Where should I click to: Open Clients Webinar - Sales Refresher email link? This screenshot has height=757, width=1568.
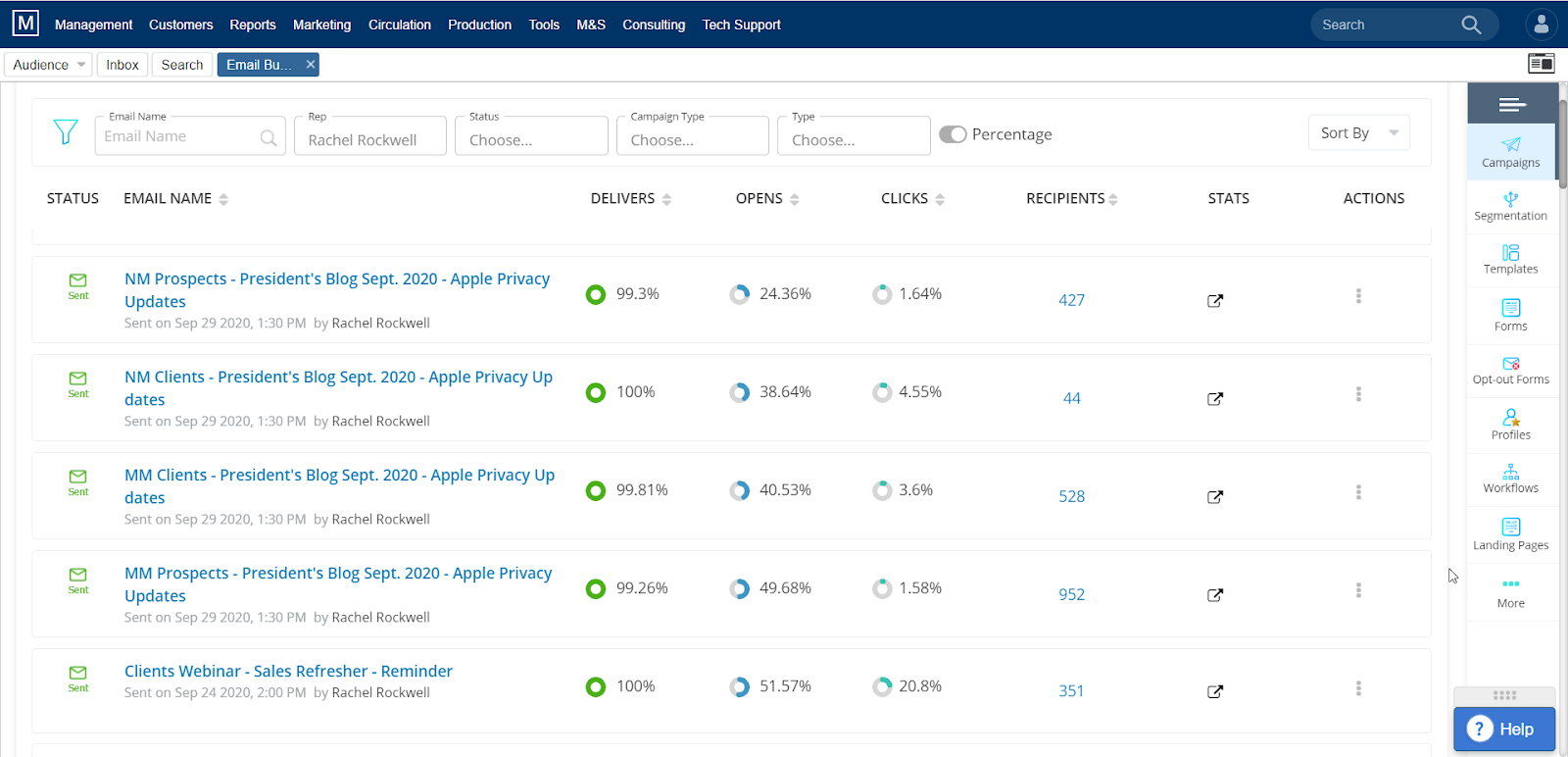coord(288,671)
